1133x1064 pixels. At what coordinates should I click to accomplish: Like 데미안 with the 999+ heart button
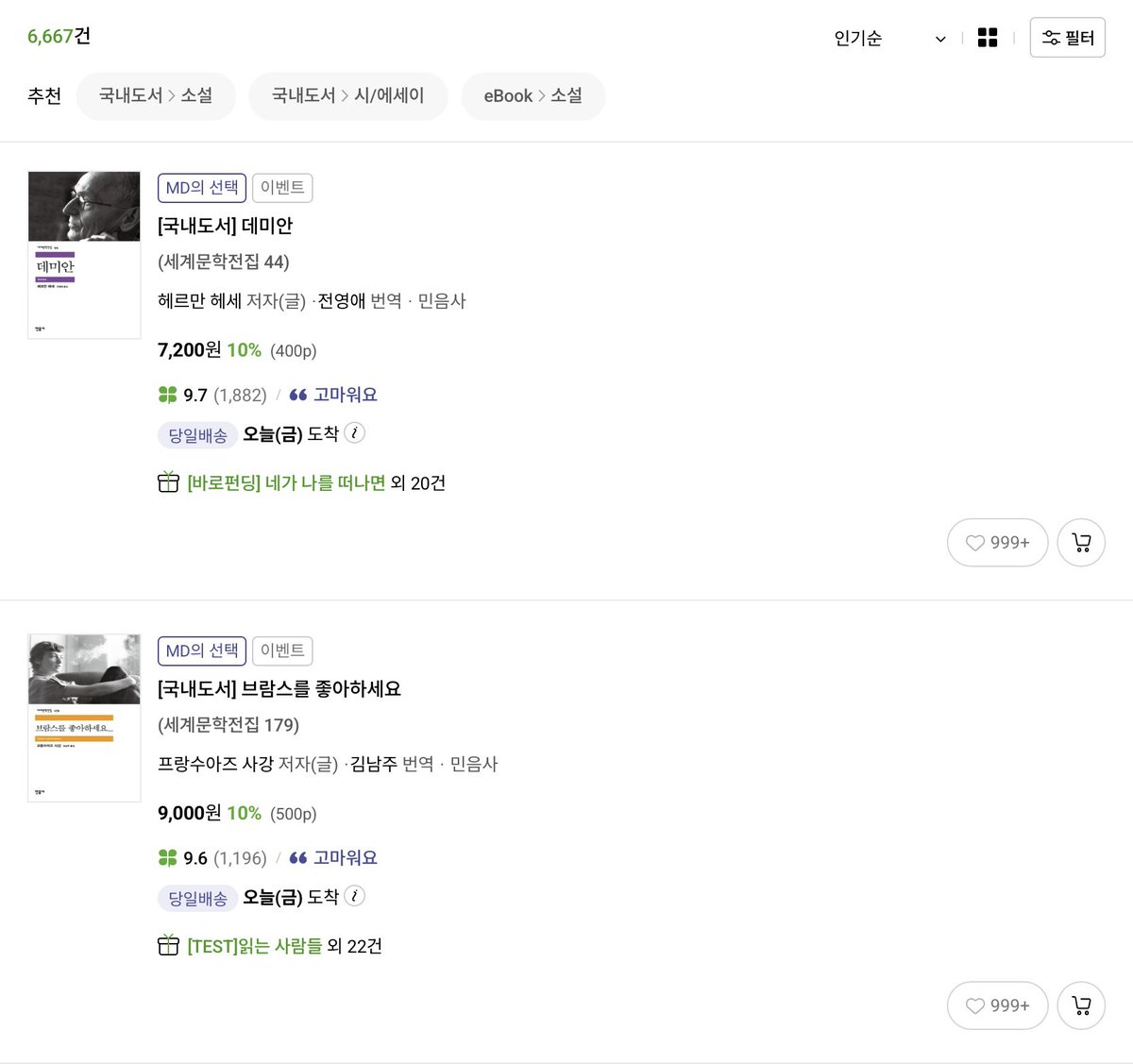[997, 542]
